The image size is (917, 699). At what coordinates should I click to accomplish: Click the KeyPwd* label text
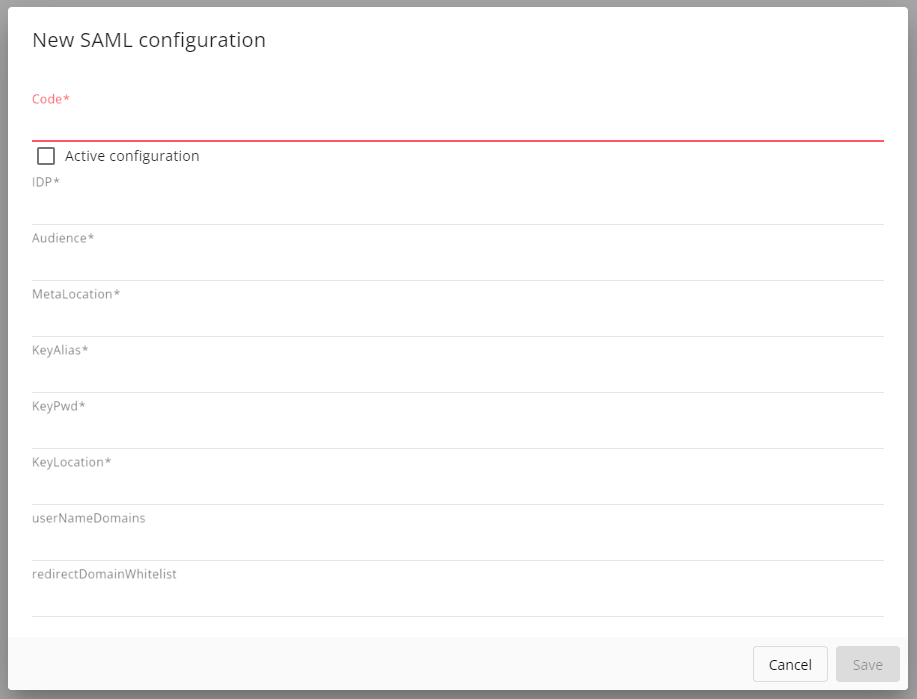point(59,406)
